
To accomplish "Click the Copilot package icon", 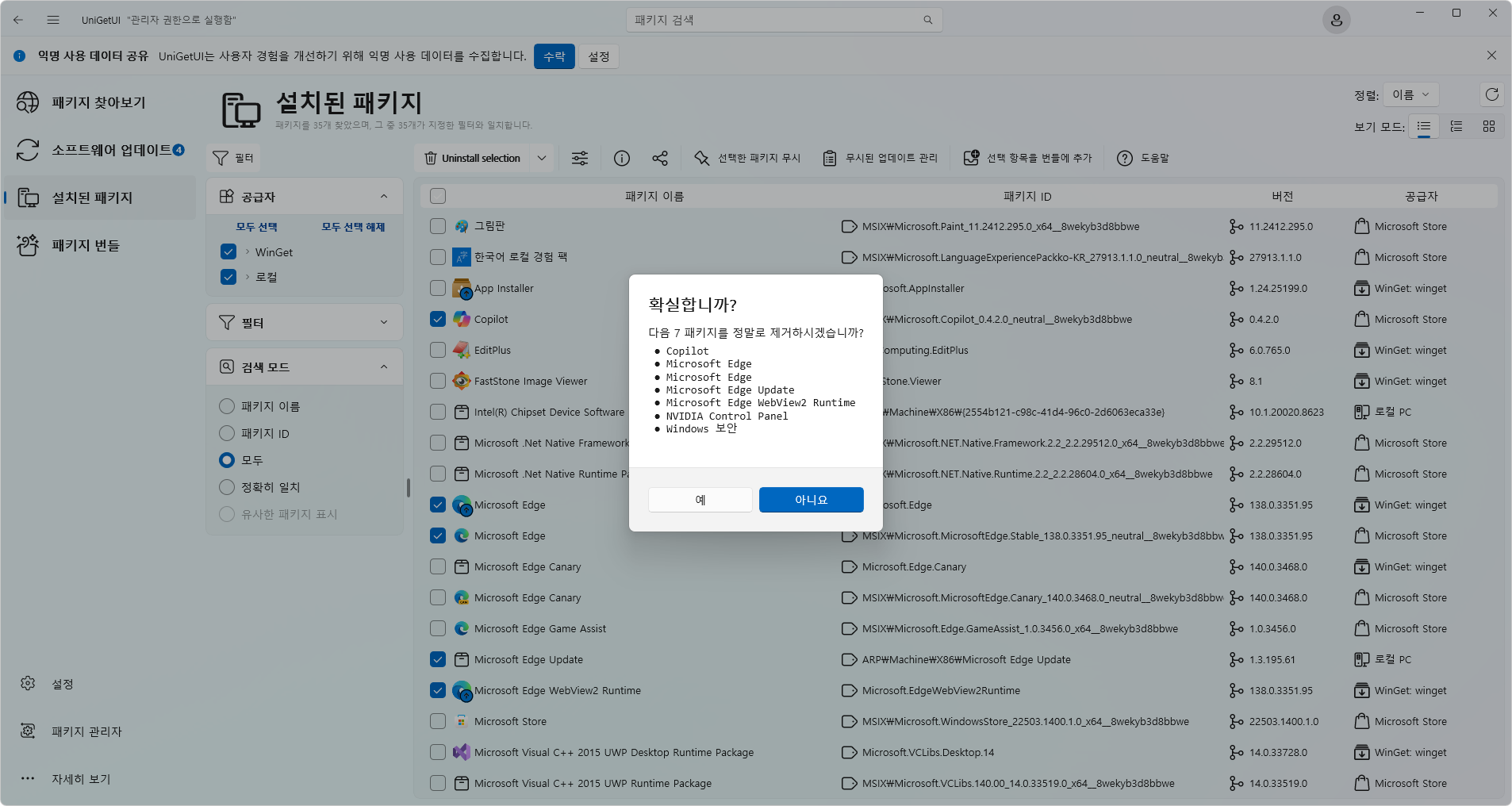I will pos(462,319).
